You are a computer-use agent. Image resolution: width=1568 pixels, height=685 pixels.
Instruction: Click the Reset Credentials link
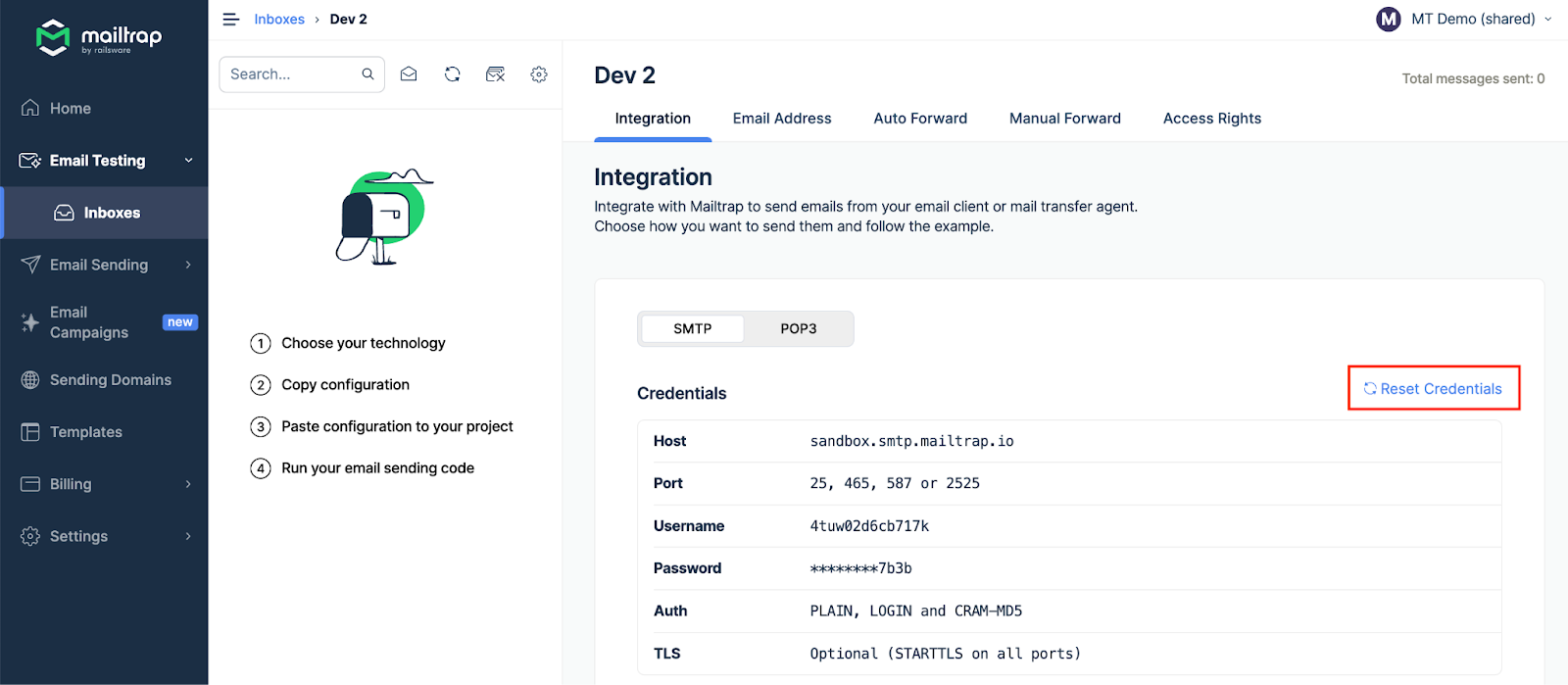click(1433, 389)
